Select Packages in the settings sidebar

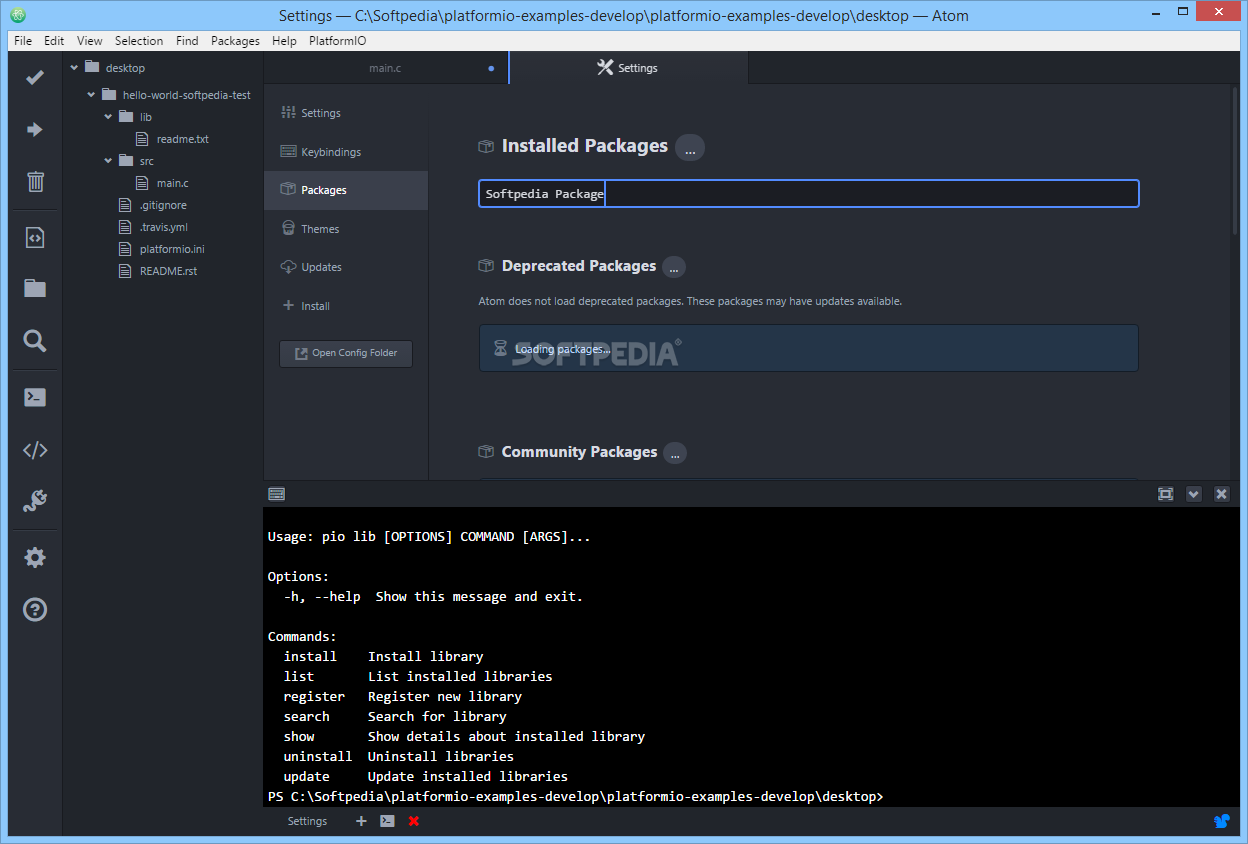point(346,190)
